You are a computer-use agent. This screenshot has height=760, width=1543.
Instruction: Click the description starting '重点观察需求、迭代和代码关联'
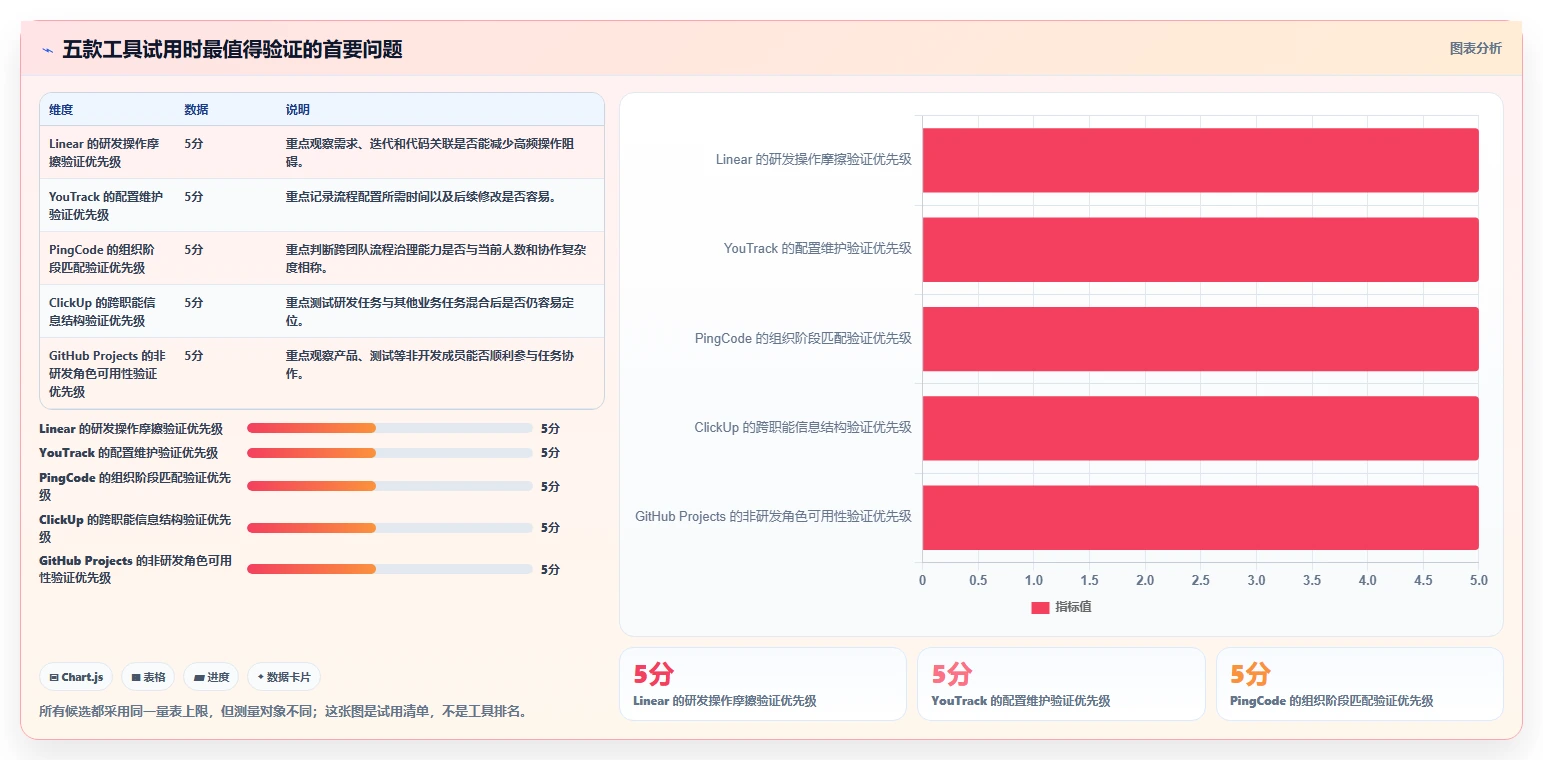click(431, 152)
